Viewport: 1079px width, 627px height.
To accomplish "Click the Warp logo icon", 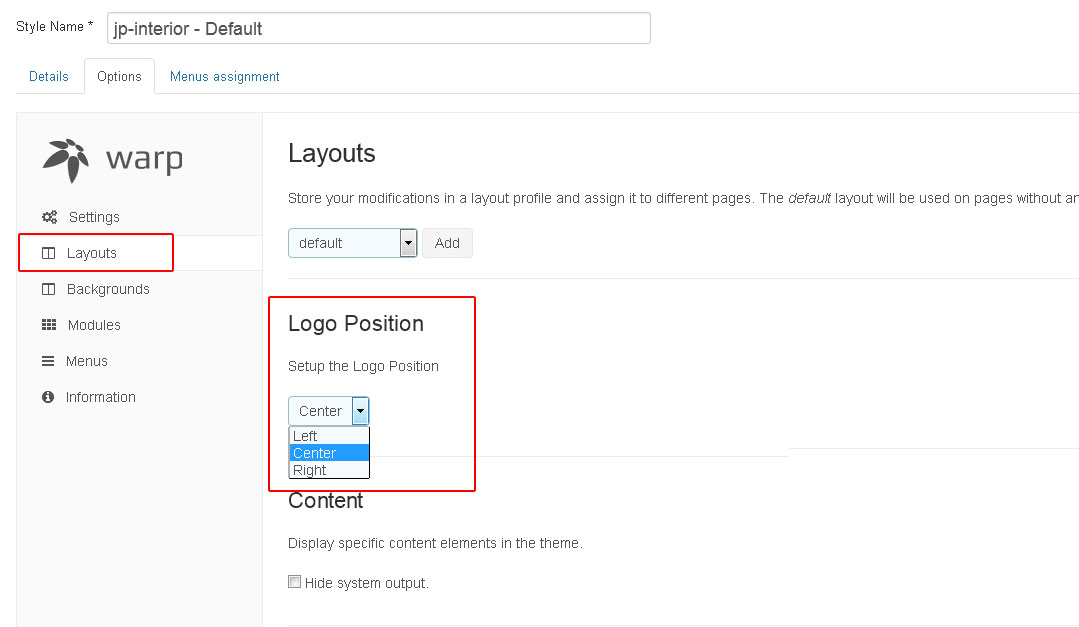I will (x=66, y=159).
